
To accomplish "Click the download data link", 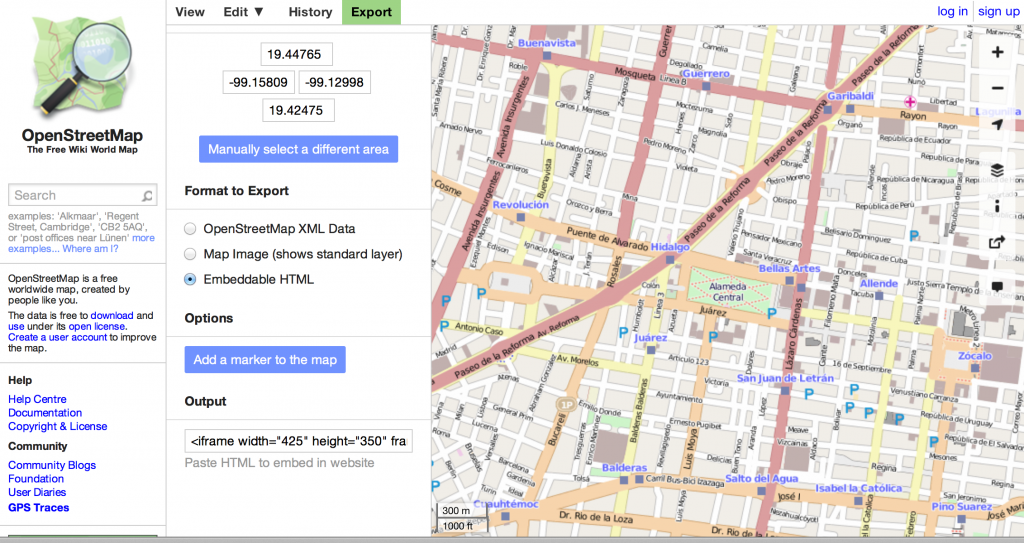I will [x=112, y=316].
